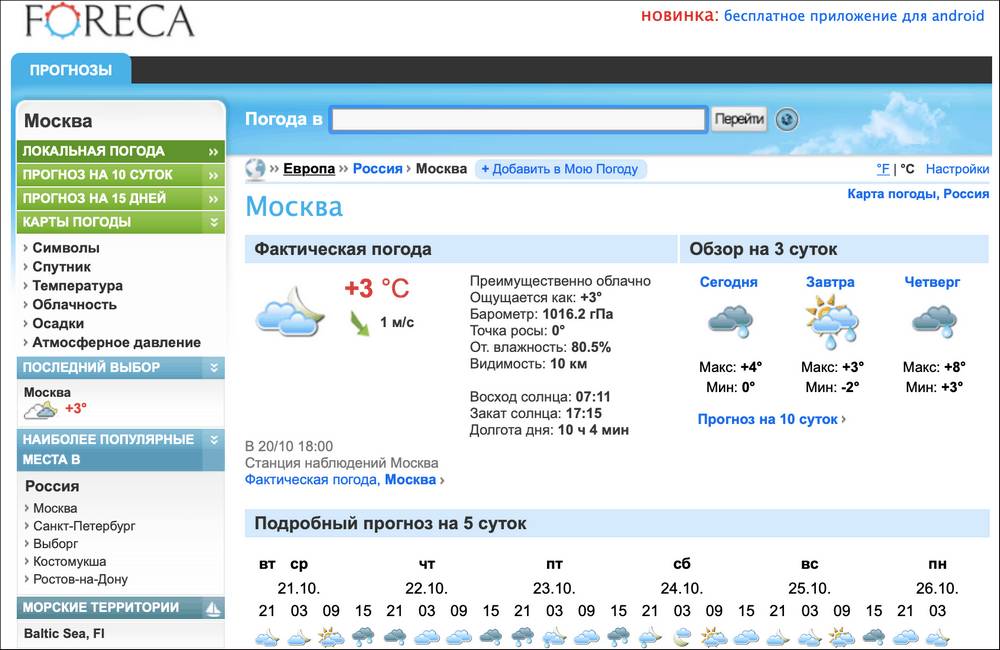The height and width of the screenshot is (650, 1000).
Task: Collapse Наиболее популярные места panel
Action: [x=213, y=440]
